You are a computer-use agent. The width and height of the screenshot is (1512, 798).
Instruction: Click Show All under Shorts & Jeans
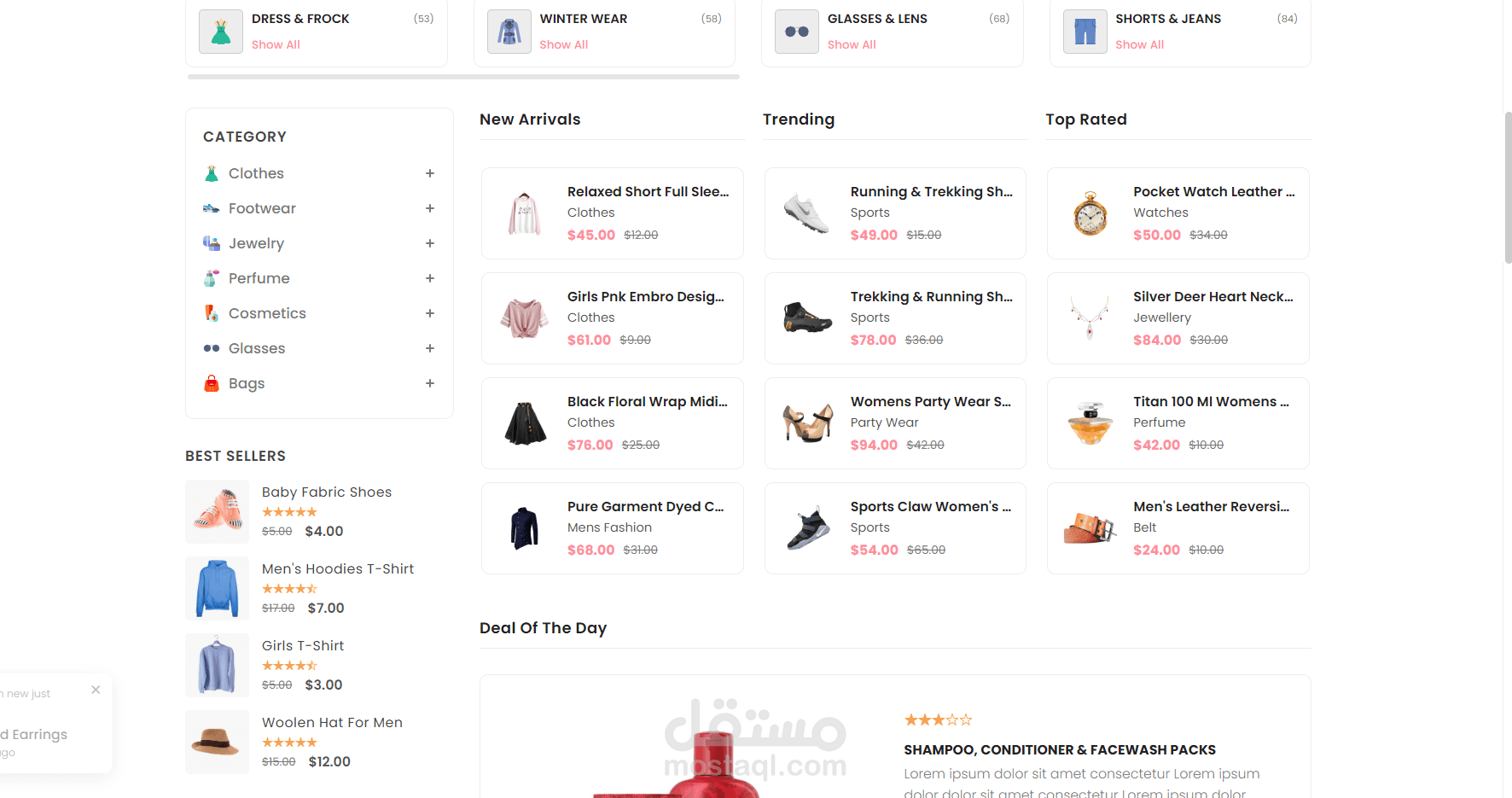pos(1139,44)
